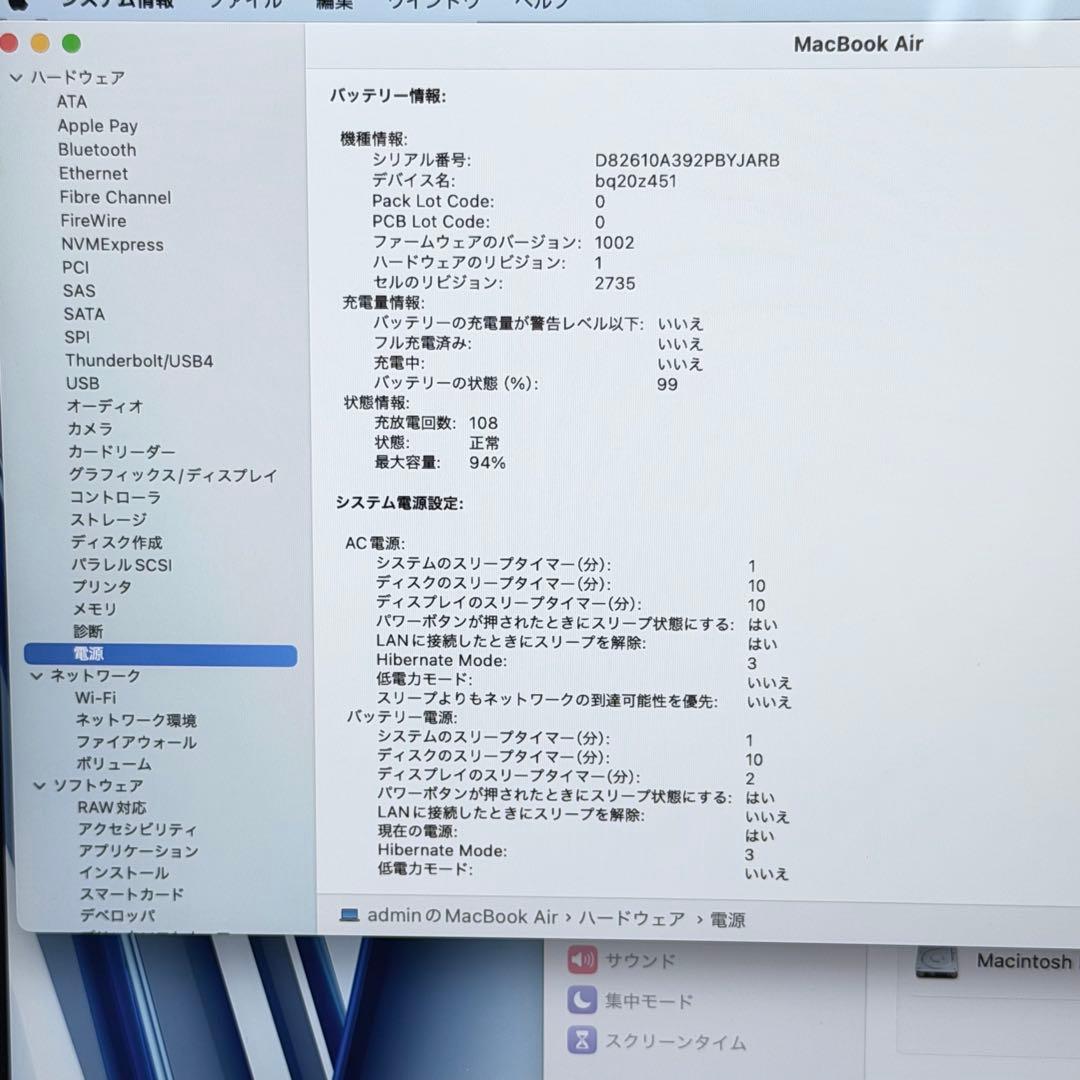Viewport: 1080px width, 1080px height.
Task: Select プリンタ in the sidebar
Action: coord(102,587)
